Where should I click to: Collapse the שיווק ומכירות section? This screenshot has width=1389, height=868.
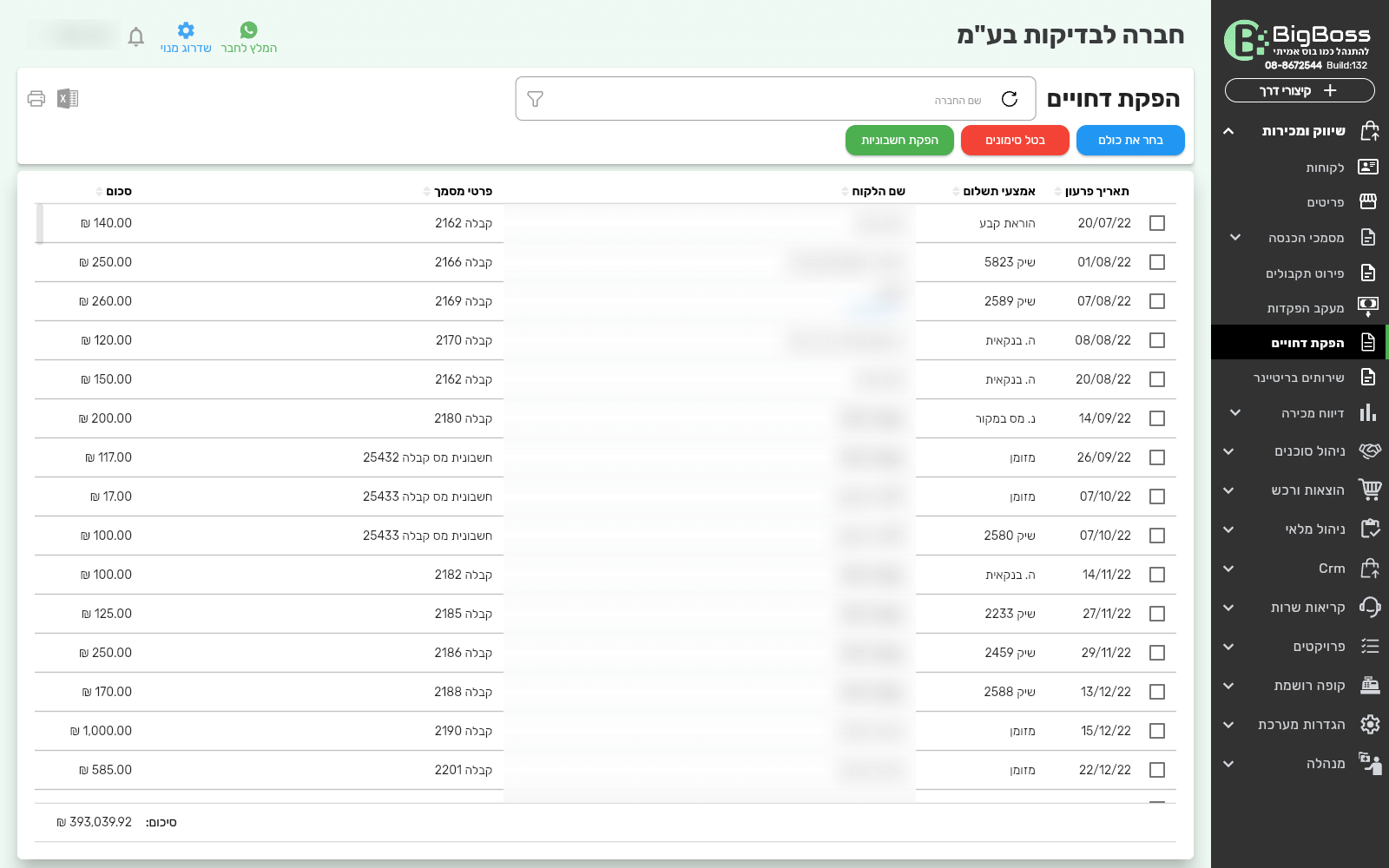click(x=1228, y=131)
